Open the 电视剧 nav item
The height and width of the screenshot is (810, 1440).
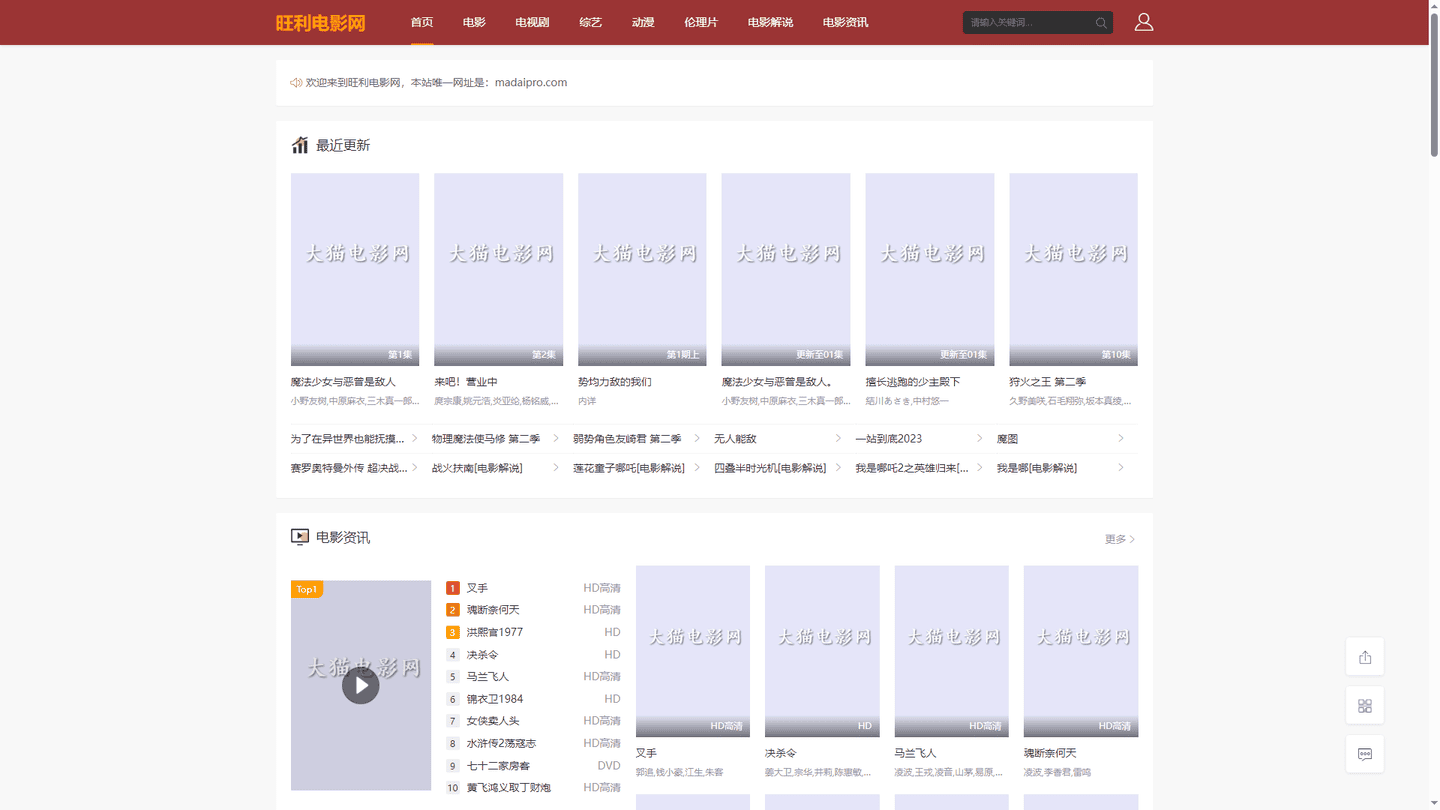pyautogui.click(x=532, y=22)
